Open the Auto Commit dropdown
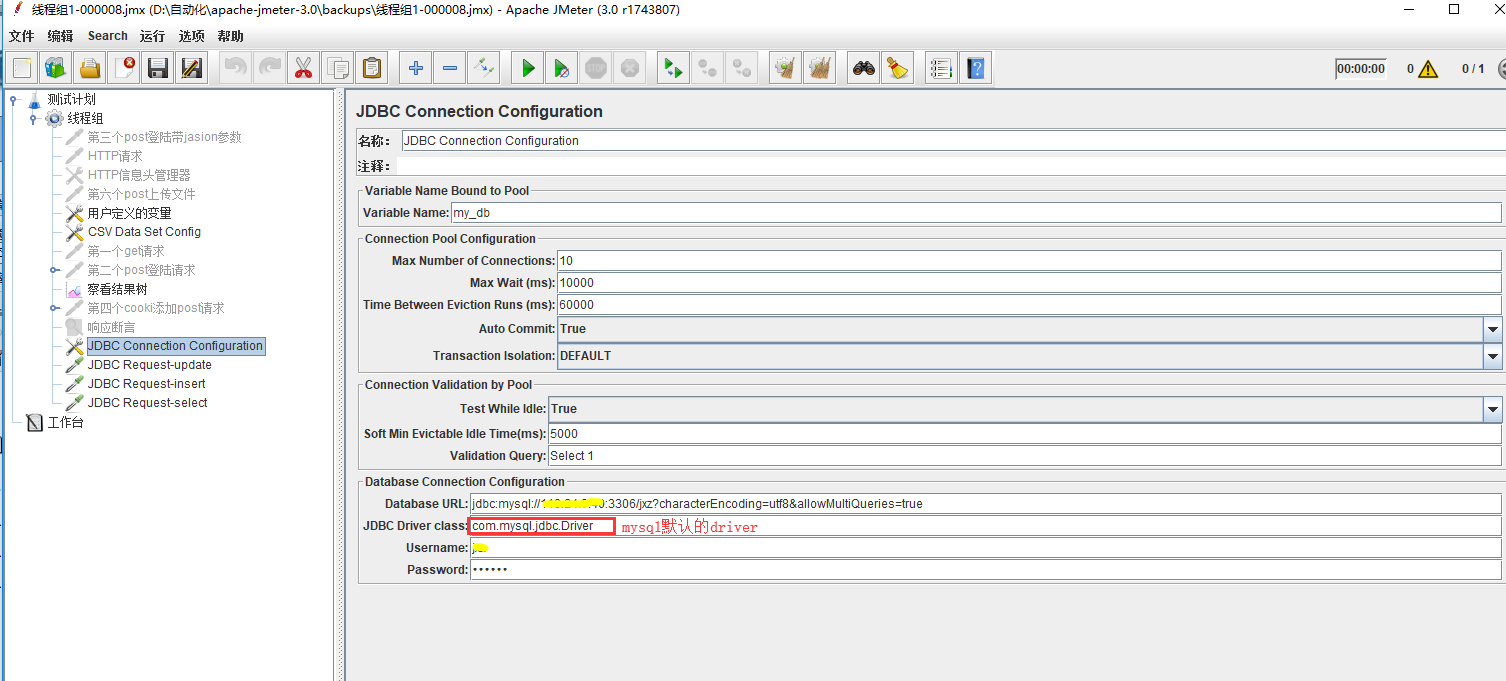The width and height of the screenshot is (1506, 681). pyautogui.click(x=1493, y=329)
